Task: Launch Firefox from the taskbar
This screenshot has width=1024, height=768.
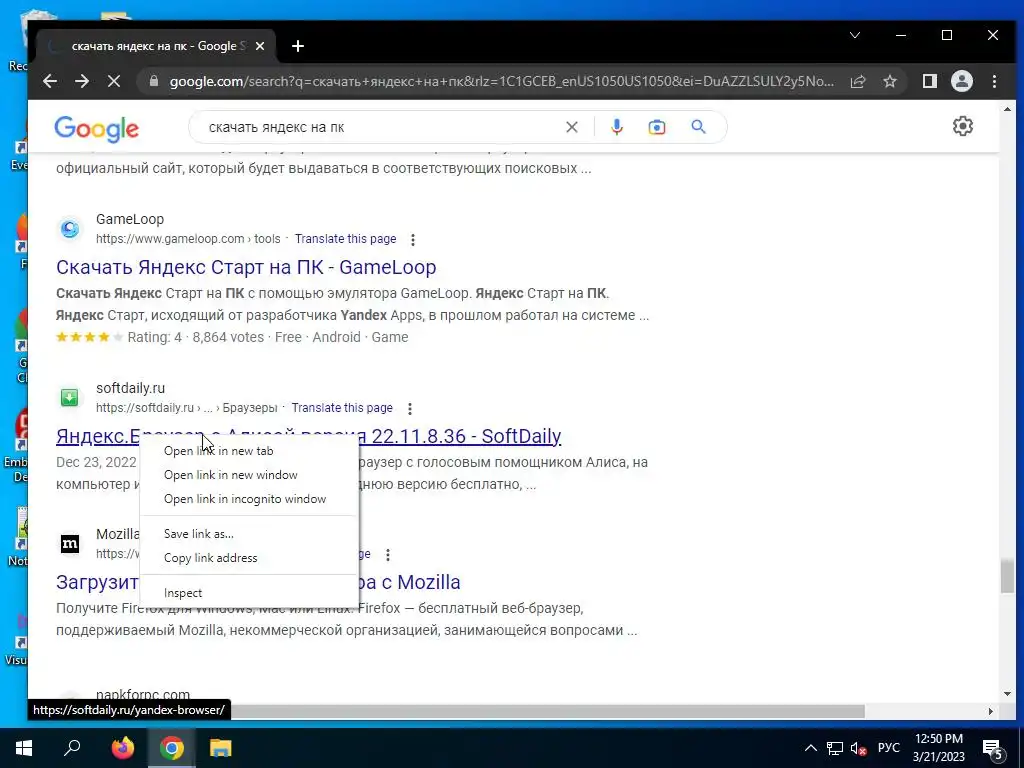Action: tap(122, 748)
